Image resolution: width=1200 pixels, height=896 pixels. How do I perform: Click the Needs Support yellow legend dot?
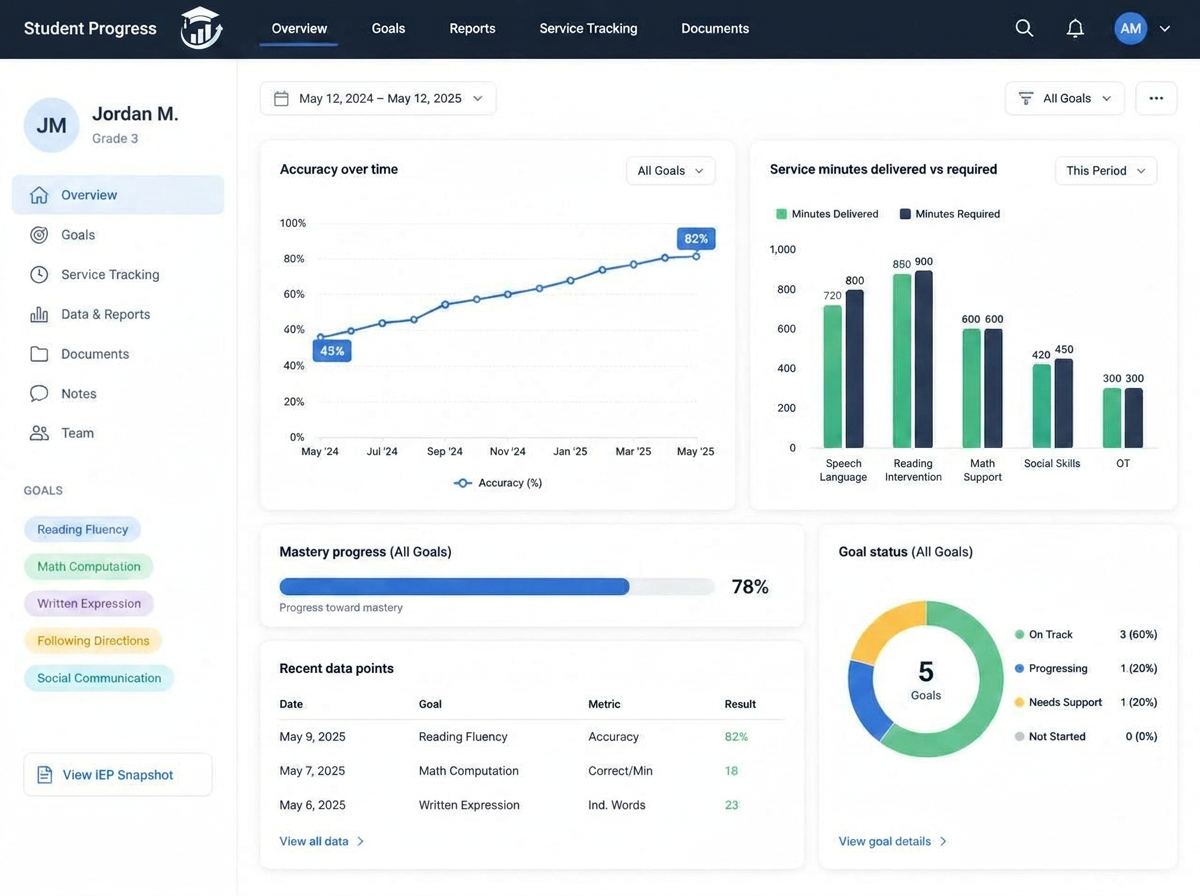[1019, 703]
